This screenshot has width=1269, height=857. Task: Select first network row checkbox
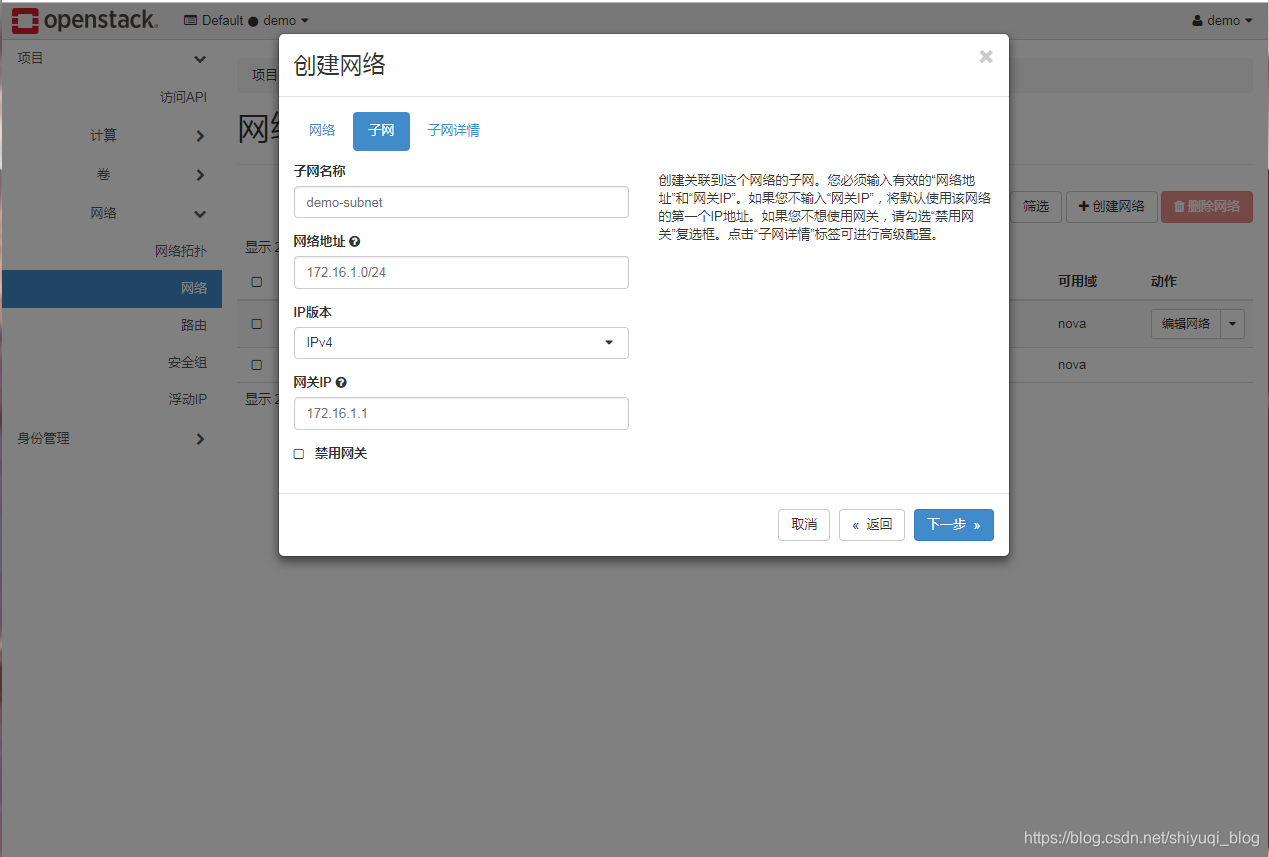click(x=257, y=324)
